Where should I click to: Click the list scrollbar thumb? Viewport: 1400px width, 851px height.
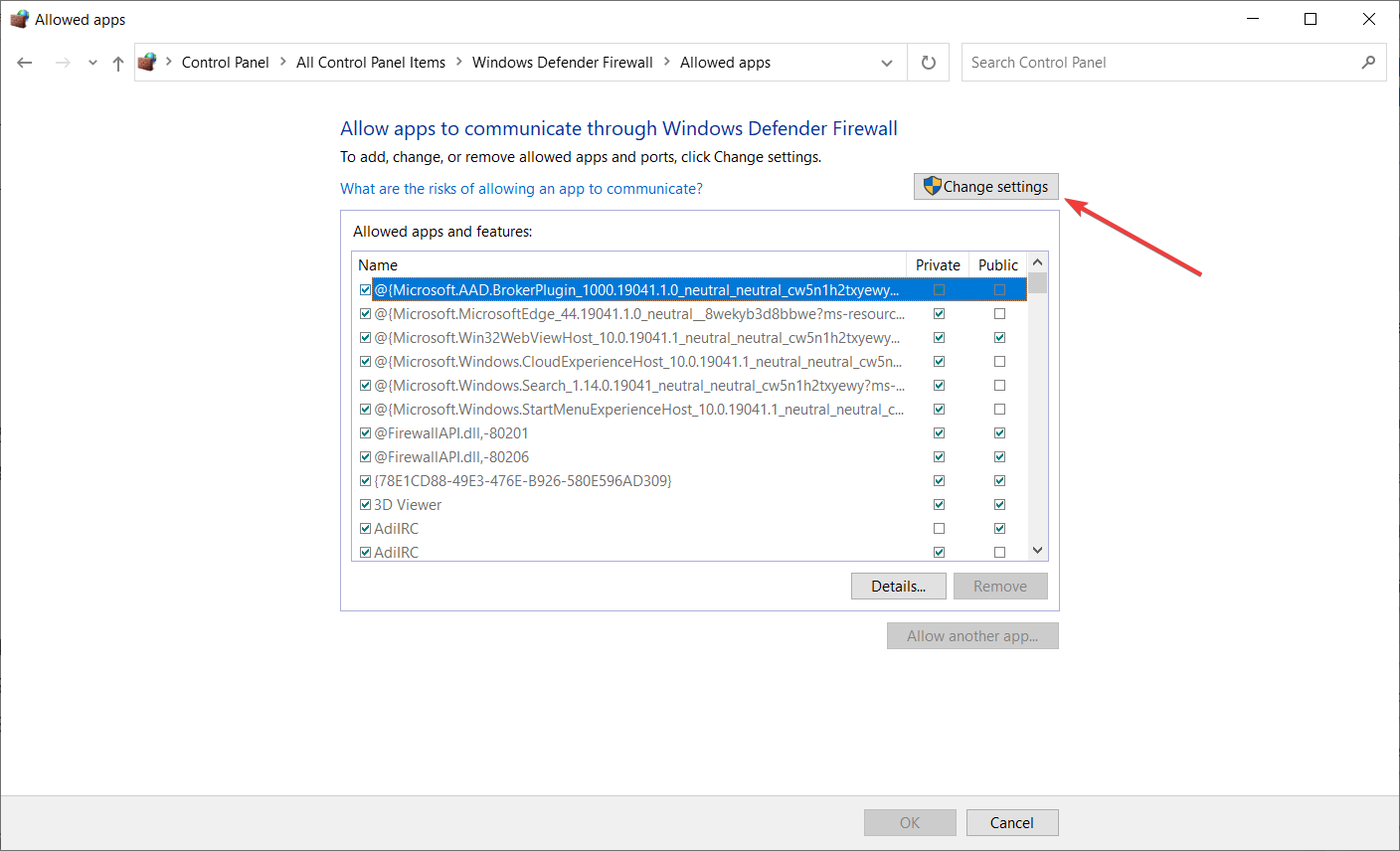[x=1037, y=282]
